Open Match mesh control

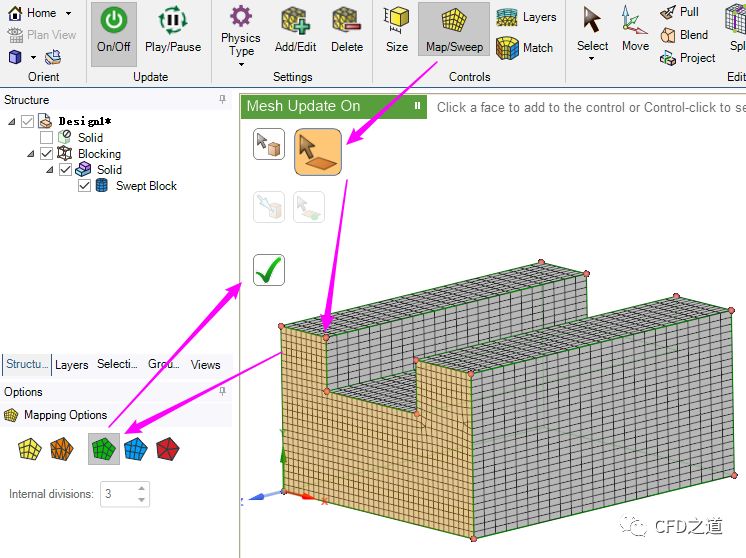(x=524, y=48)
